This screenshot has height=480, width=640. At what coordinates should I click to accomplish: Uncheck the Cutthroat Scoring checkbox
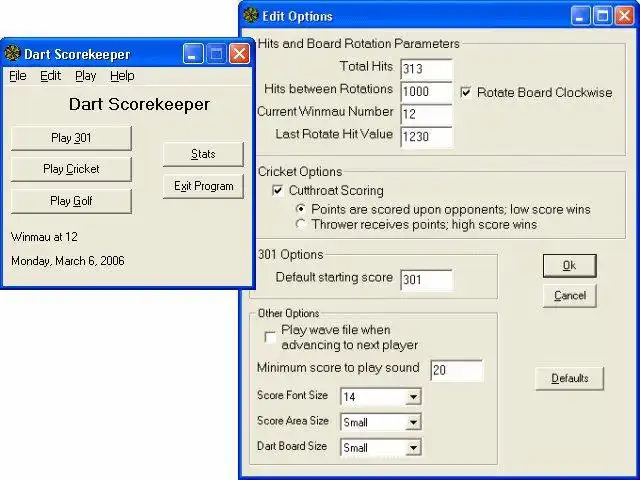(278, 190)
